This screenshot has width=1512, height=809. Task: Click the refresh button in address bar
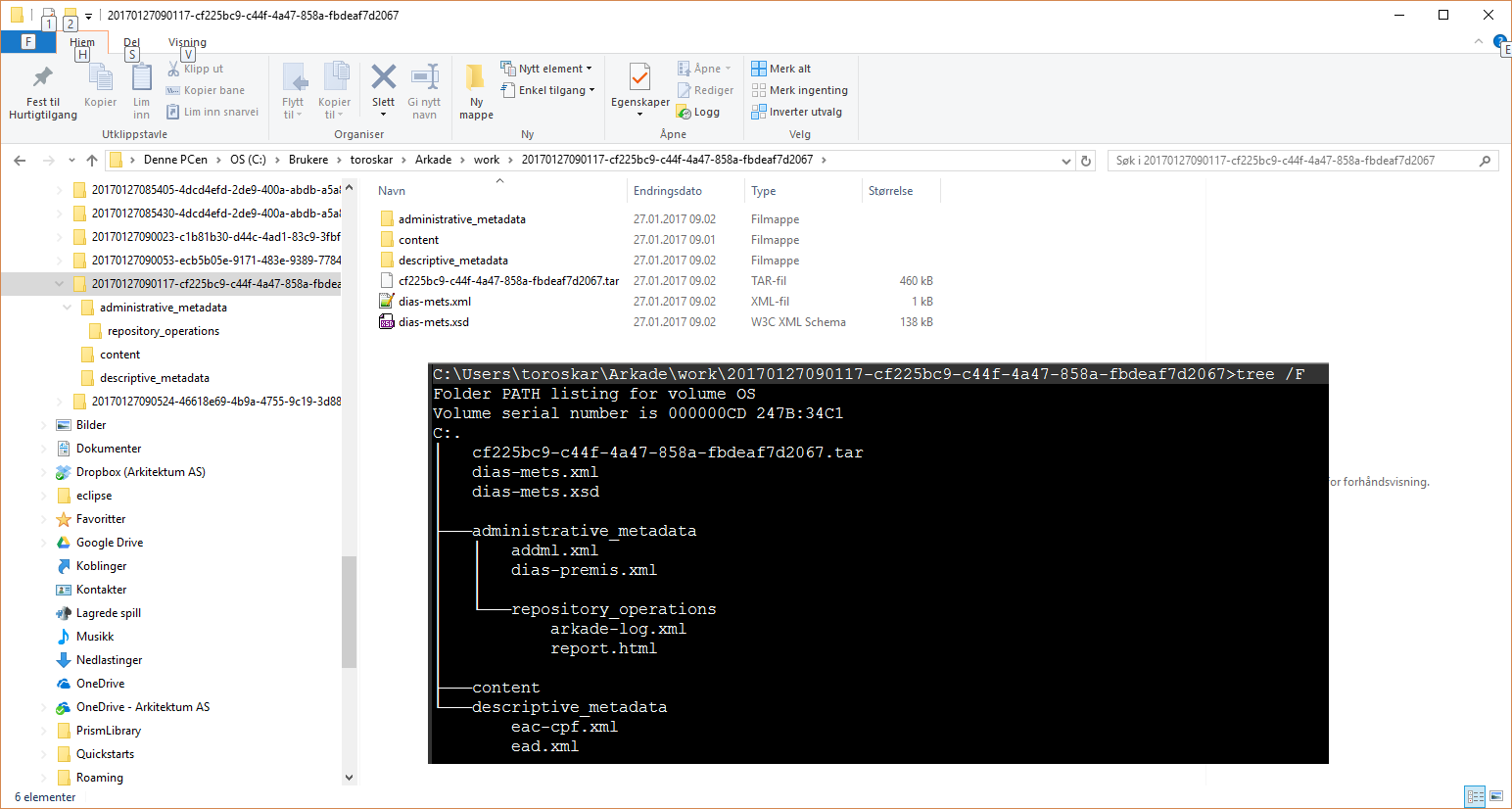click(1085, 161)
